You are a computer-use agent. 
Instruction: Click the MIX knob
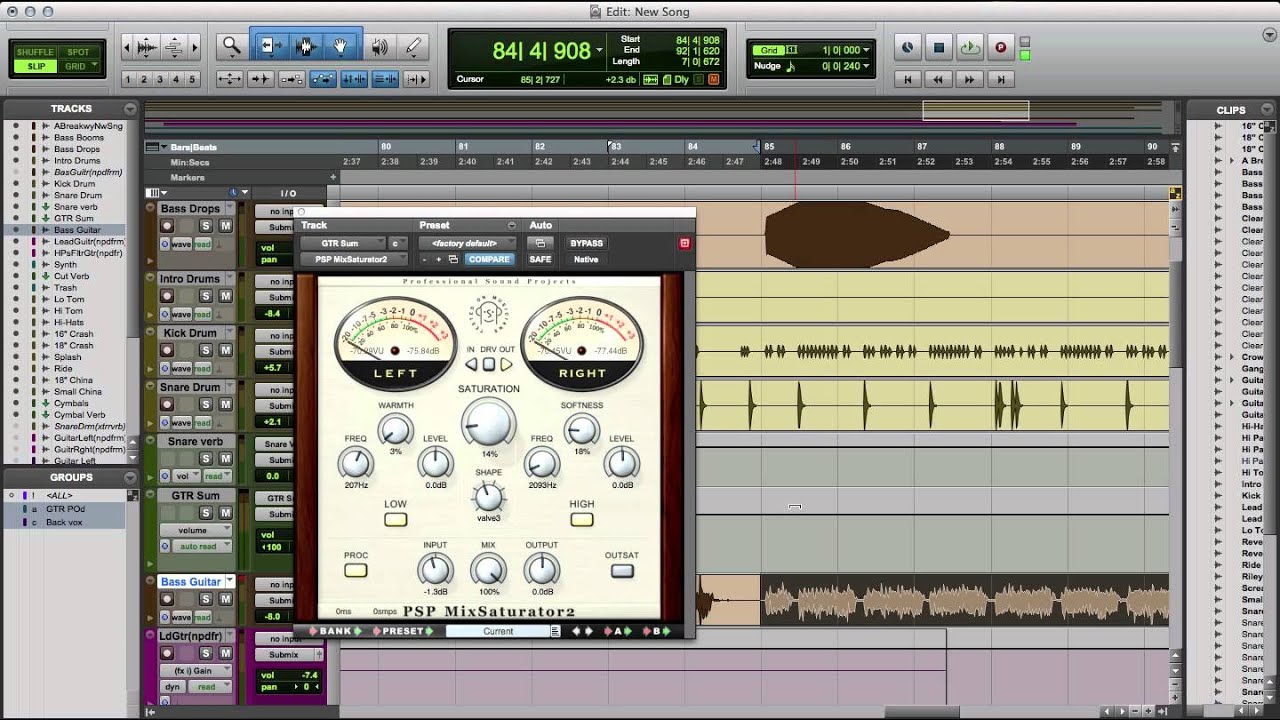click(x=488, y=570)
